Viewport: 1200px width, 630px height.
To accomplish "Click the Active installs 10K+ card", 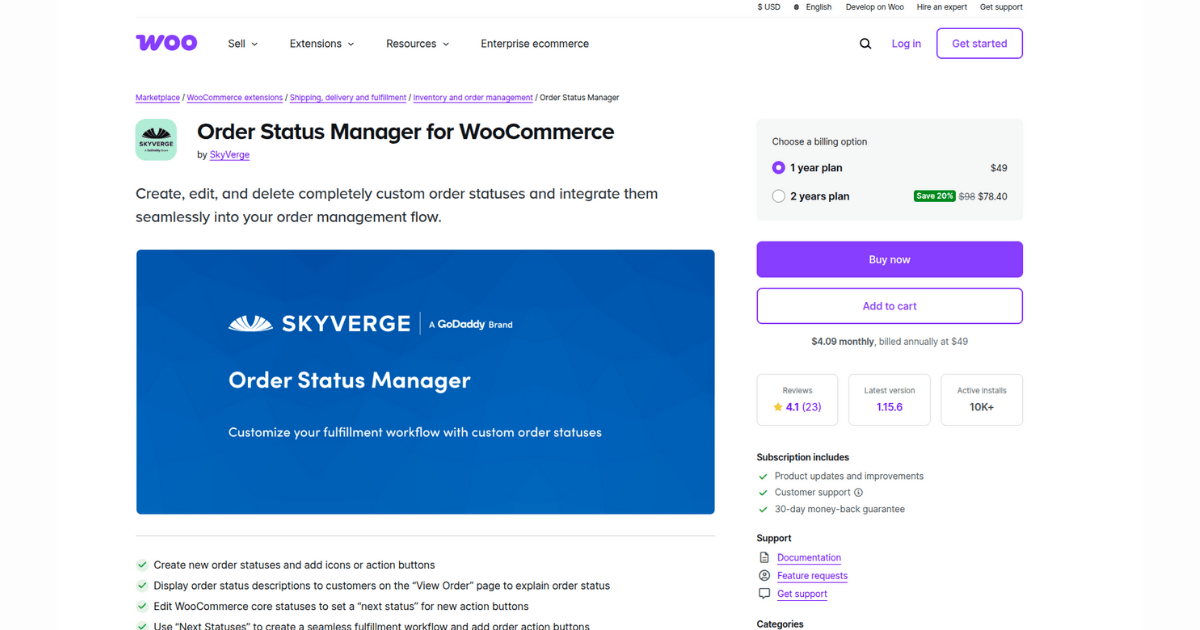I will coord(982,400).
